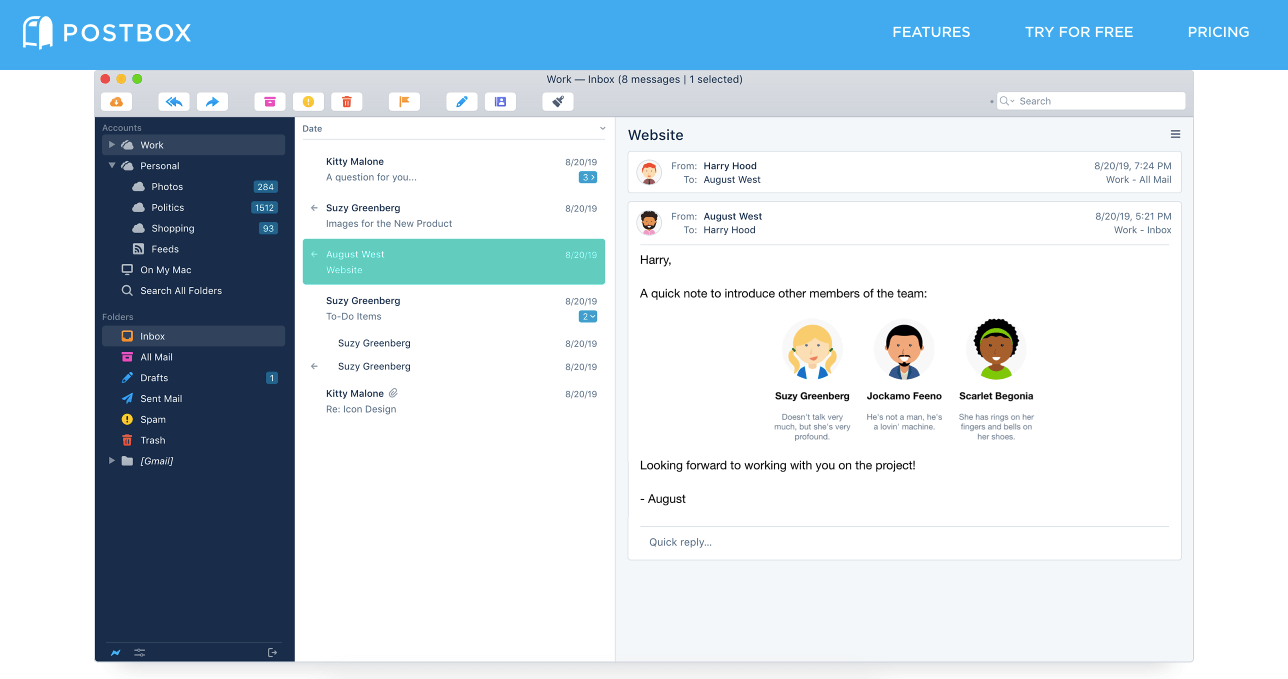This screenshot has height=679, width=1288.
Task: Open the filter sliders icon at bottom left
Action: click(138, 652)
